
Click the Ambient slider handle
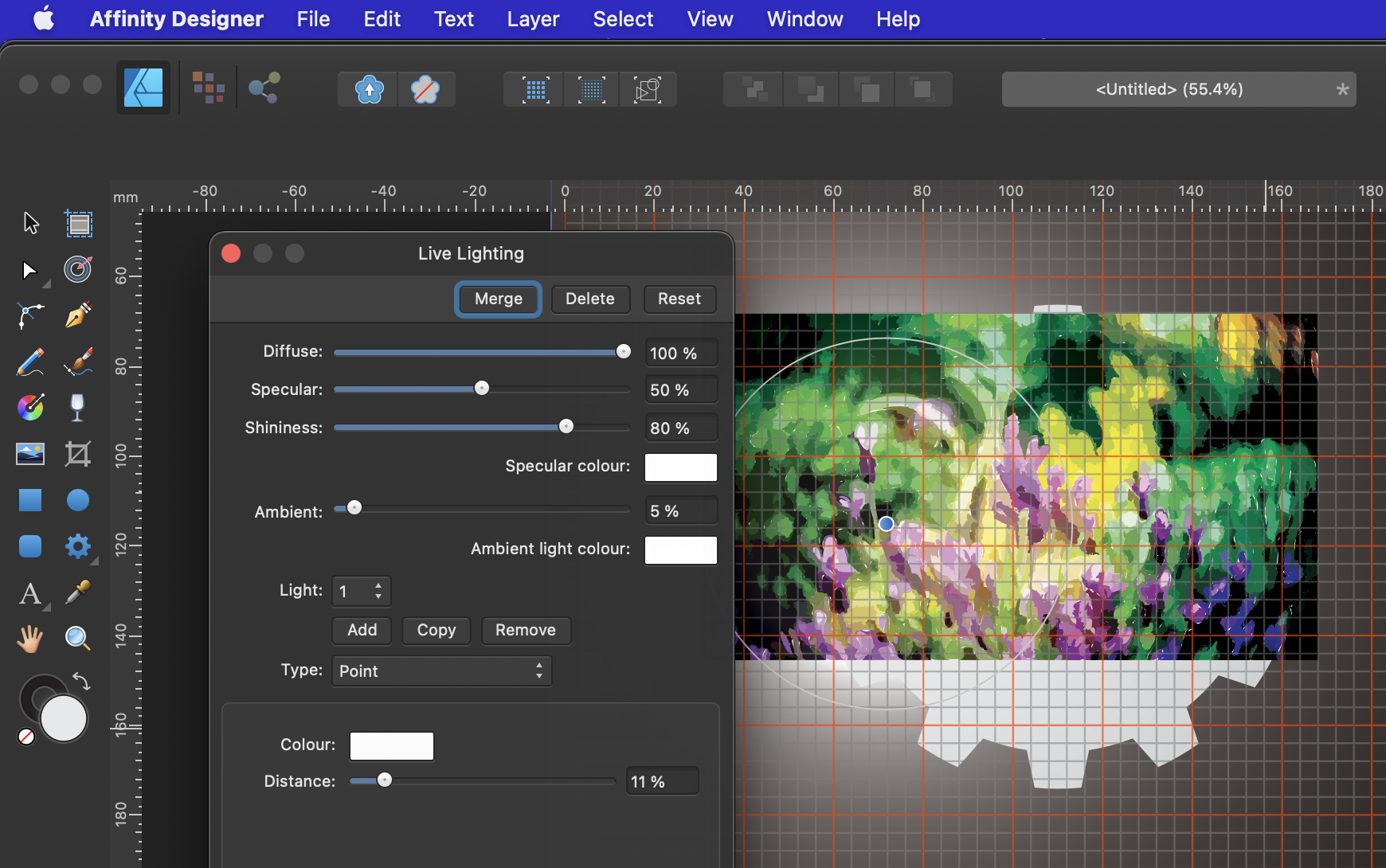pos(354,507)
